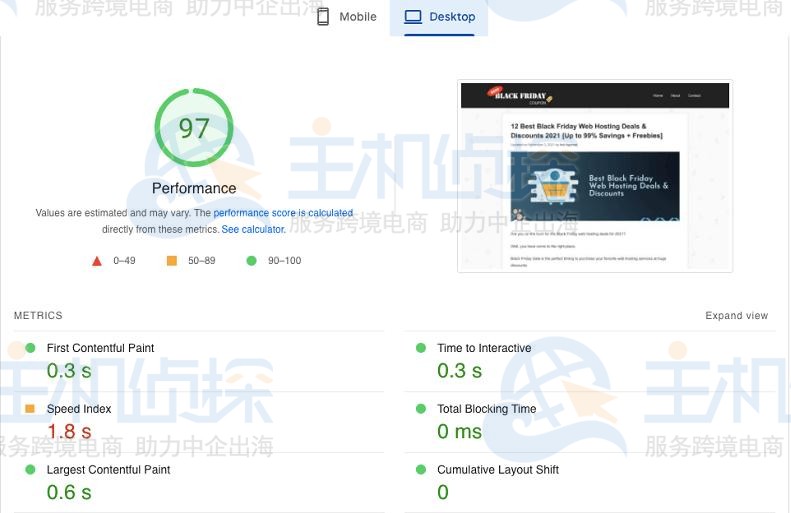The image size is (791, 513).
Task: Click green dot beside Time to Interactive
Action: (421, 348)
